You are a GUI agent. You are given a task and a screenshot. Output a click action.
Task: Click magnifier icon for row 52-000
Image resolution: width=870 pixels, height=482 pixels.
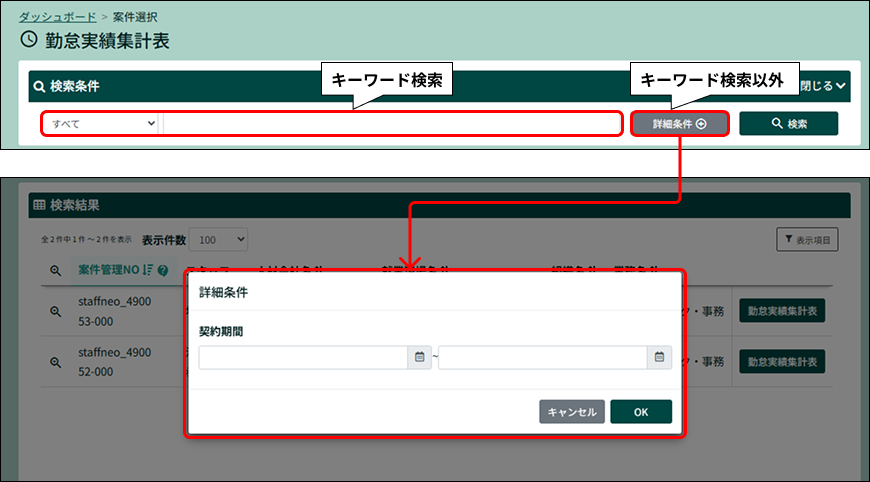tap(55, 362)
